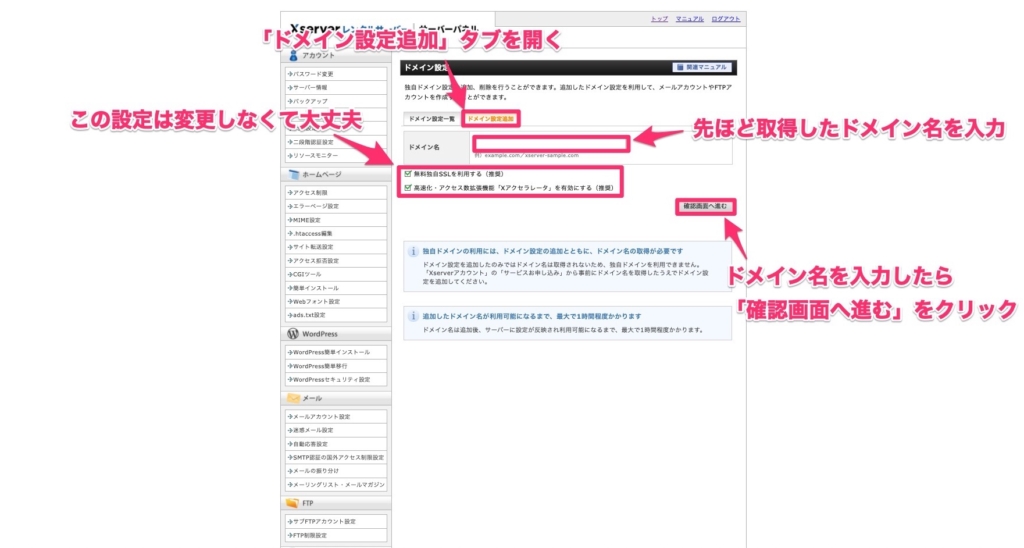
Task: Click the アカウント section person icon
Action: click(293, 56)
